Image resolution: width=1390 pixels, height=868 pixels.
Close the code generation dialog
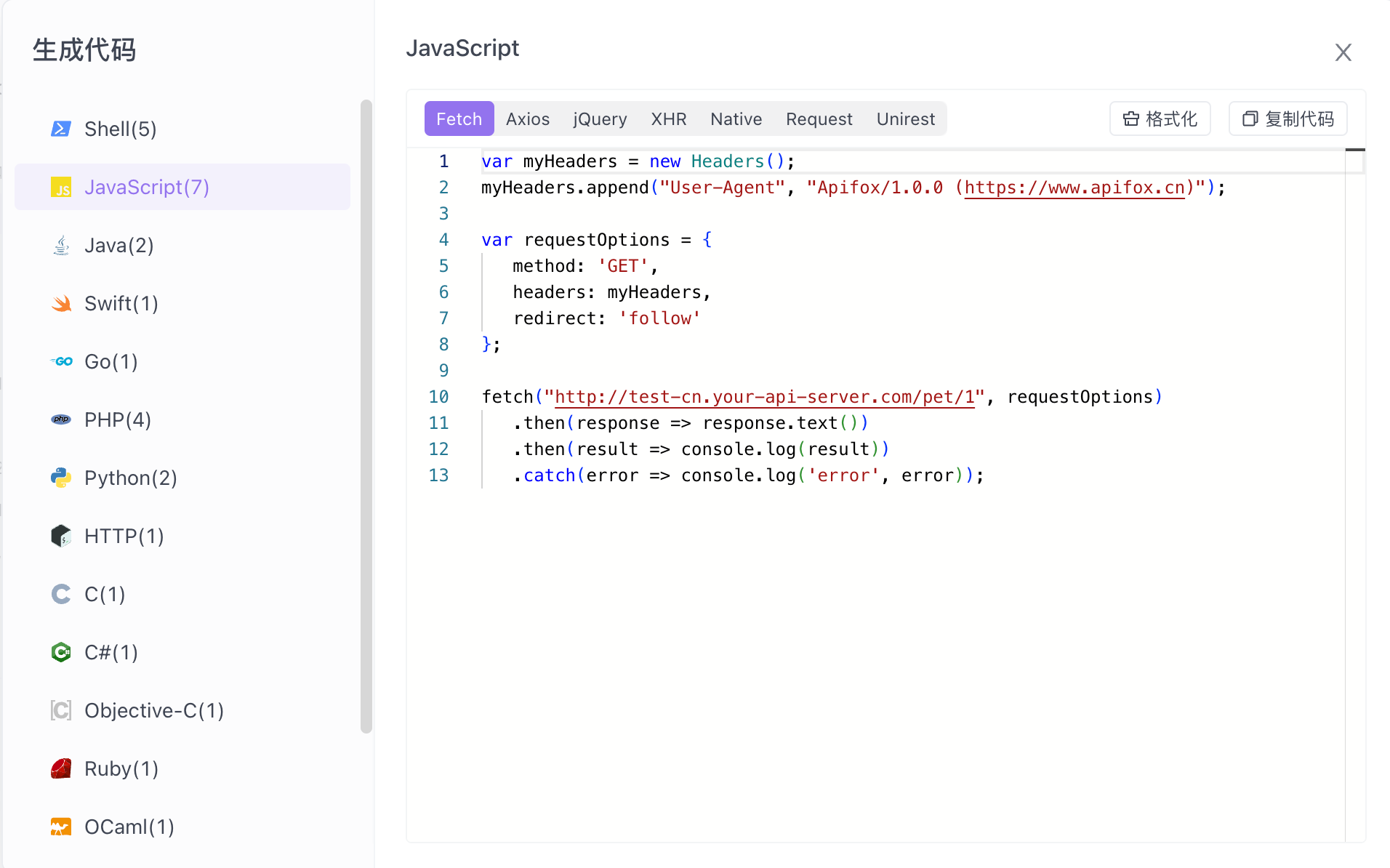click(1343, 52)
